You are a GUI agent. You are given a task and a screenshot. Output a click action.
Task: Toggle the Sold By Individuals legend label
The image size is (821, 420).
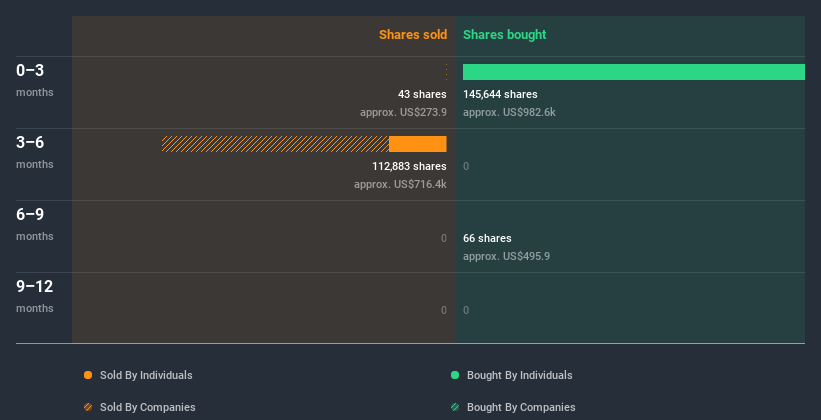coord(146,375)
